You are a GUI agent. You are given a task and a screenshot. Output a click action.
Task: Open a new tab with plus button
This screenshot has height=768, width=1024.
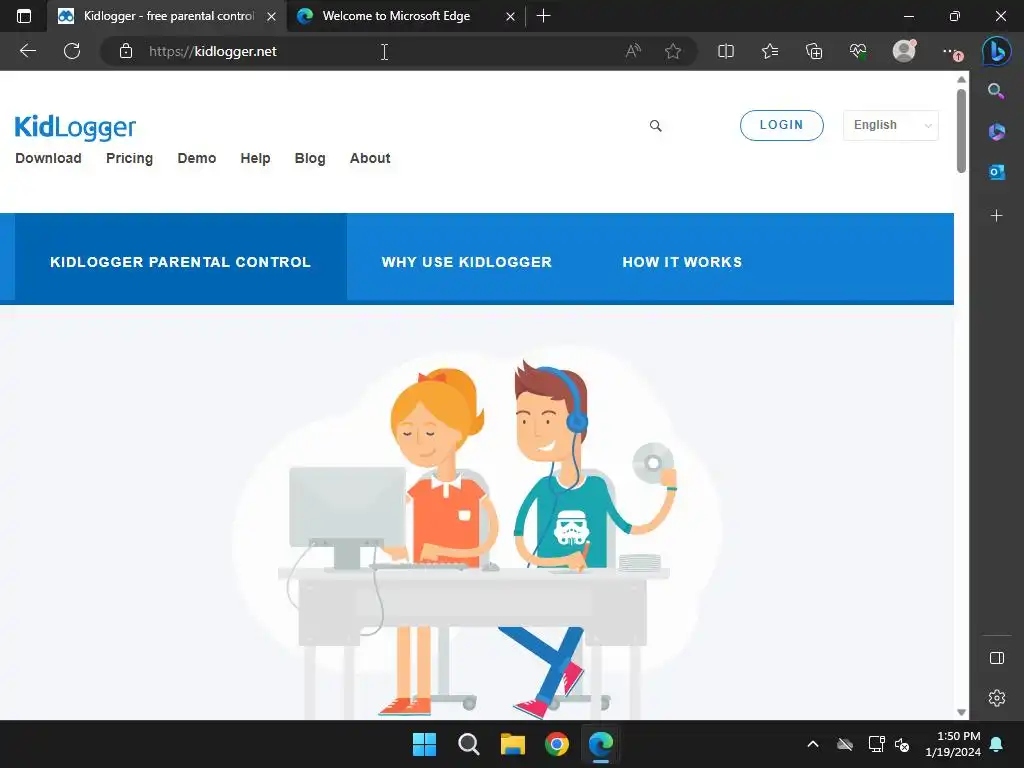coord(543,16)
